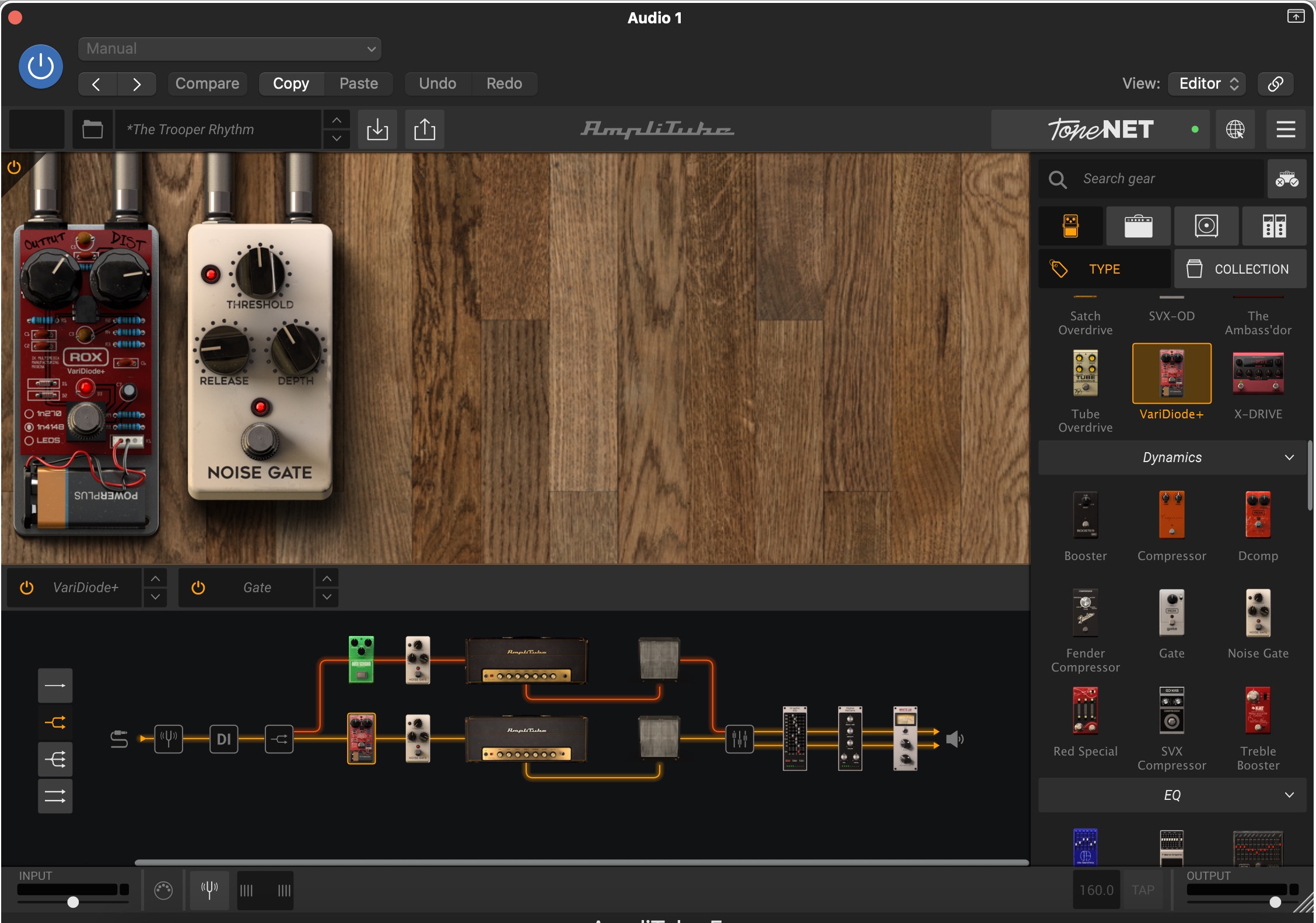This screenshot has width=1316, height=923.
Task: Select the parallel chains routing layout
Action: point(55,796)
